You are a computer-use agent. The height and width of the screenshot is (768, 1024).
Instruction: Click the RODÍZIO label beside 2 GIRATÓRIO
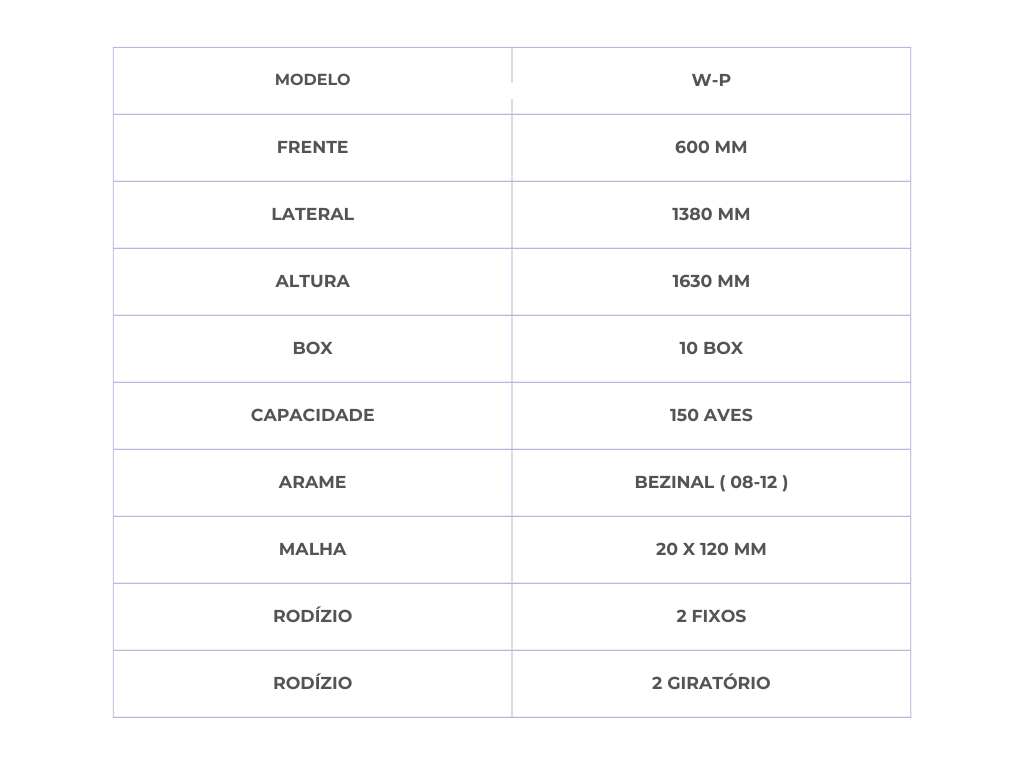(312, 683)
